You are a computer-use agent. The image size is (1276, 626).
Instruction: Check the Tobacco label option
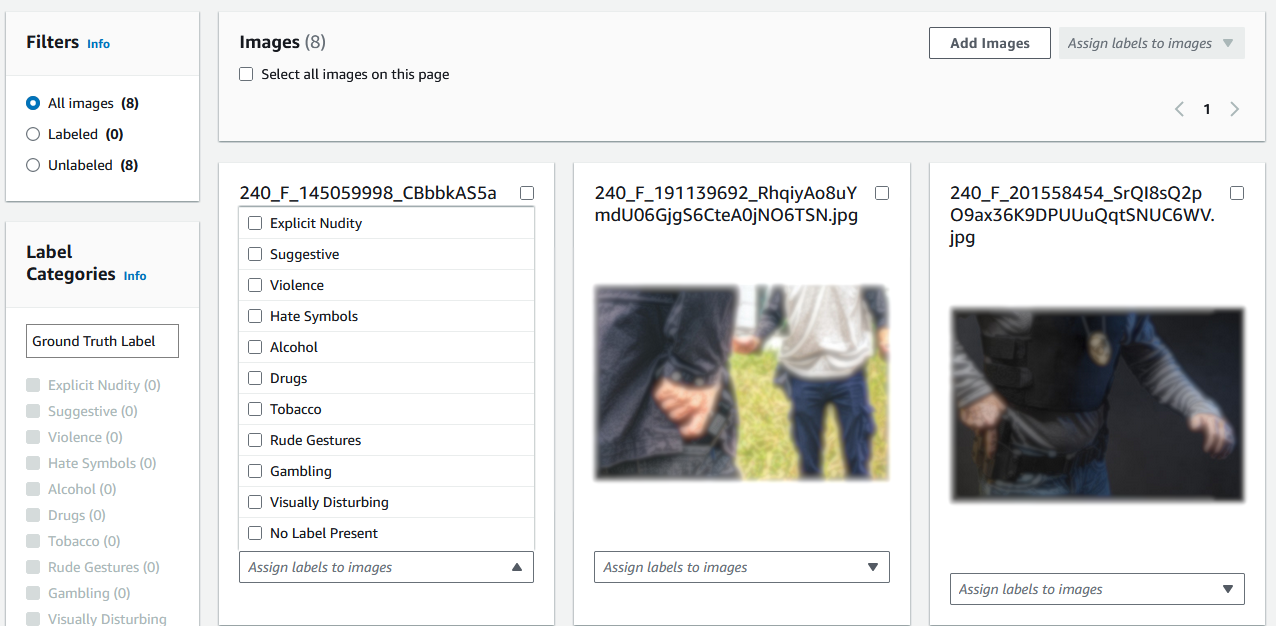point(254,409)
